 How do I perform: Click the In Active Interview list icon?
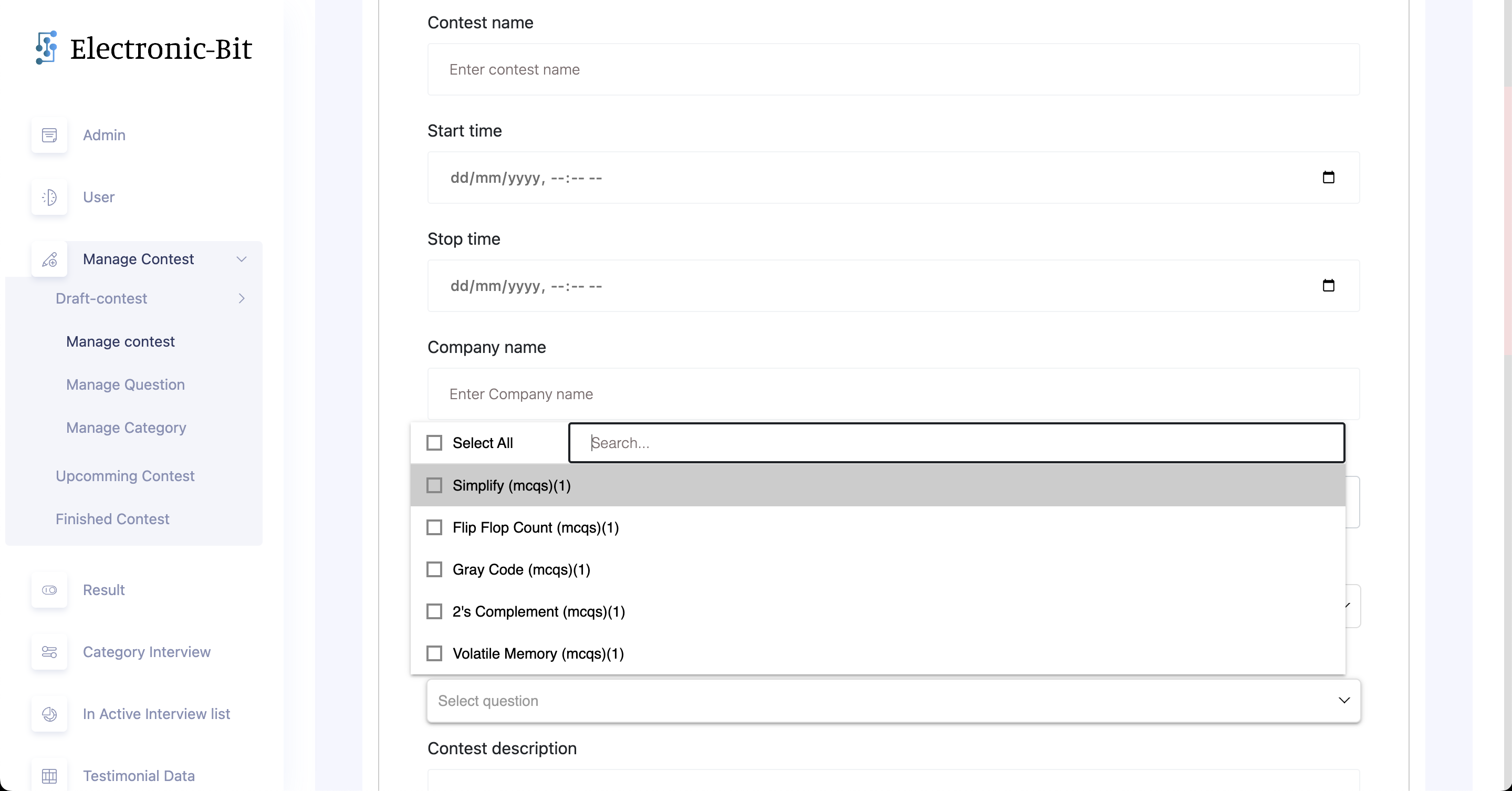[x=49, y=714]
